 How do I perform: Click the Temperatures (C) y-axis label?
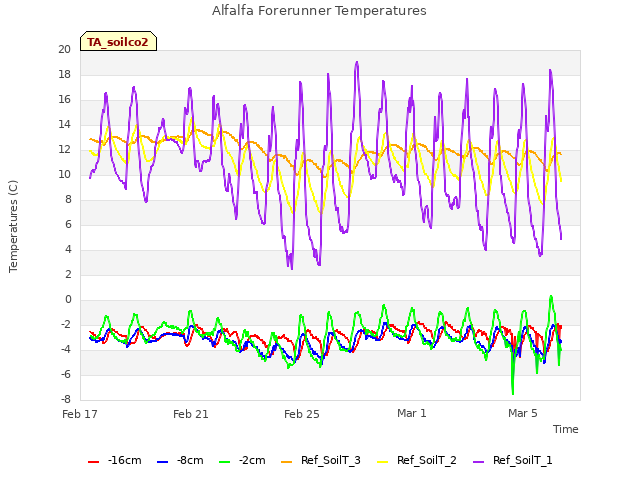click(13, 226)
